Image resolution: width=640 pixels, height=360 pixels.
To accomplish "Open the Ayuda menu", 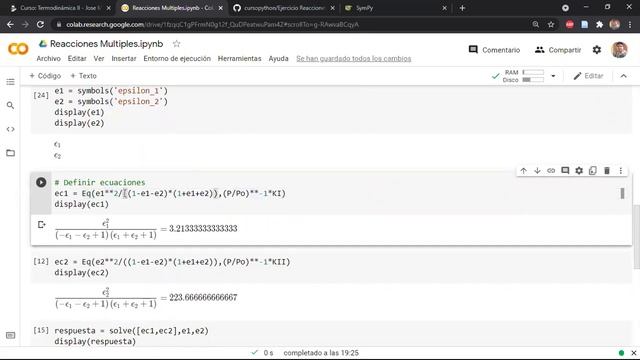I will click(x=278, y=58).
